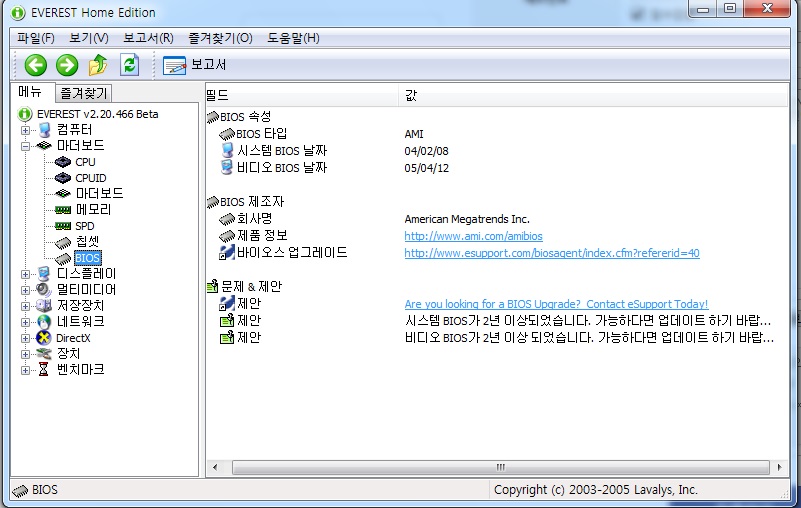801x508 pixels.
Task: Select the 제품 정보 row
Action: point(497,236)
